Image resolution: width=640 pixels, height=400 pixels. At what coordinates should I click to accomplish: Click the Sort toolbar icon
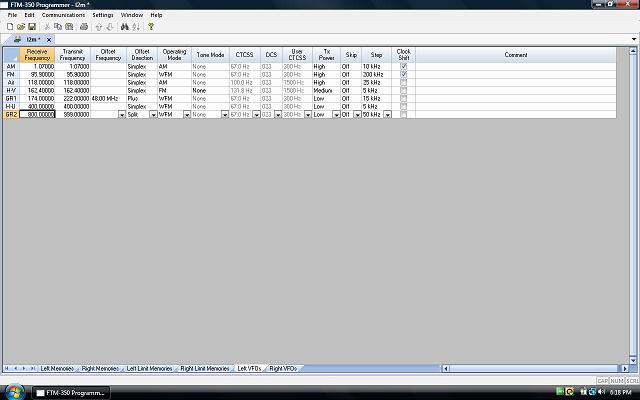pos(137,27)
